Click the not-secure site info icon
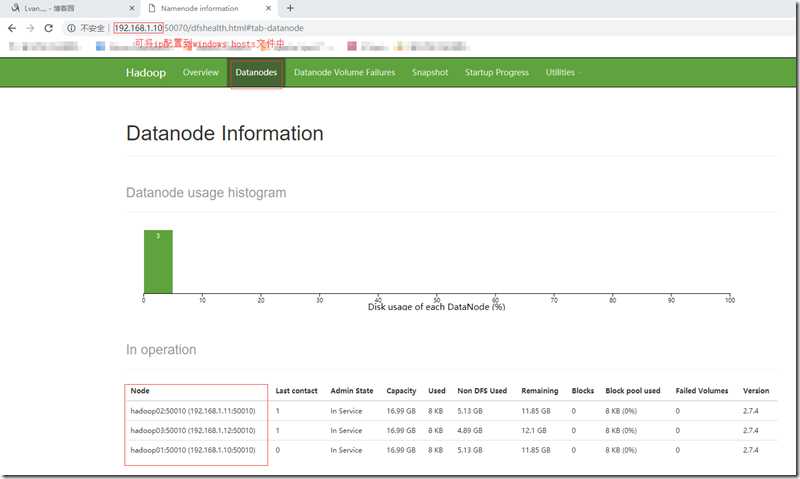The image size is (800, 479). point(71,28)
